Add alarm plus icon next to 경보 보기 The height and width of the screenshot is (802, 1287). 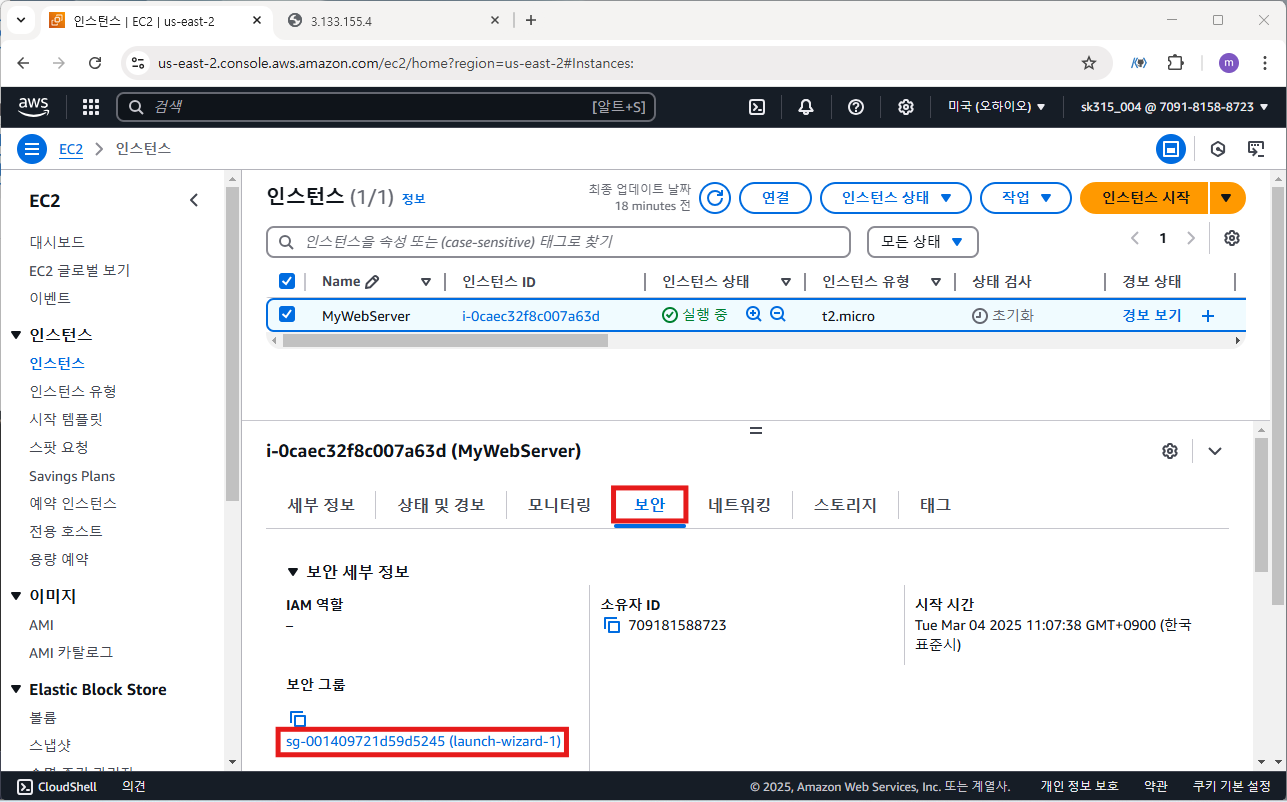pyautogui.click(x=1207, y=316)
